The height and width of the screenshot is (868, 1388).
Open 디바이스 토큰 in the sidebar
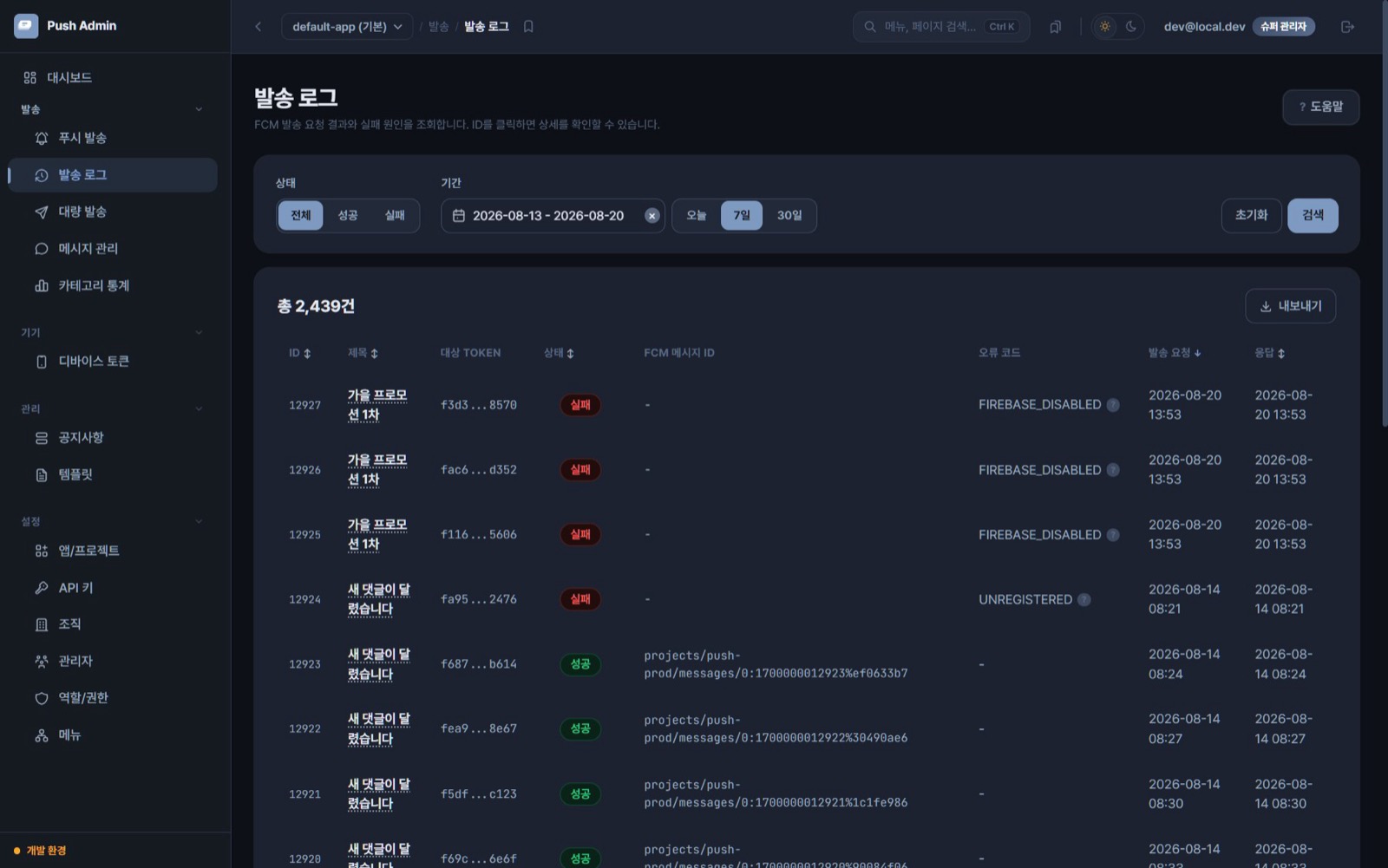click(113, 362)
